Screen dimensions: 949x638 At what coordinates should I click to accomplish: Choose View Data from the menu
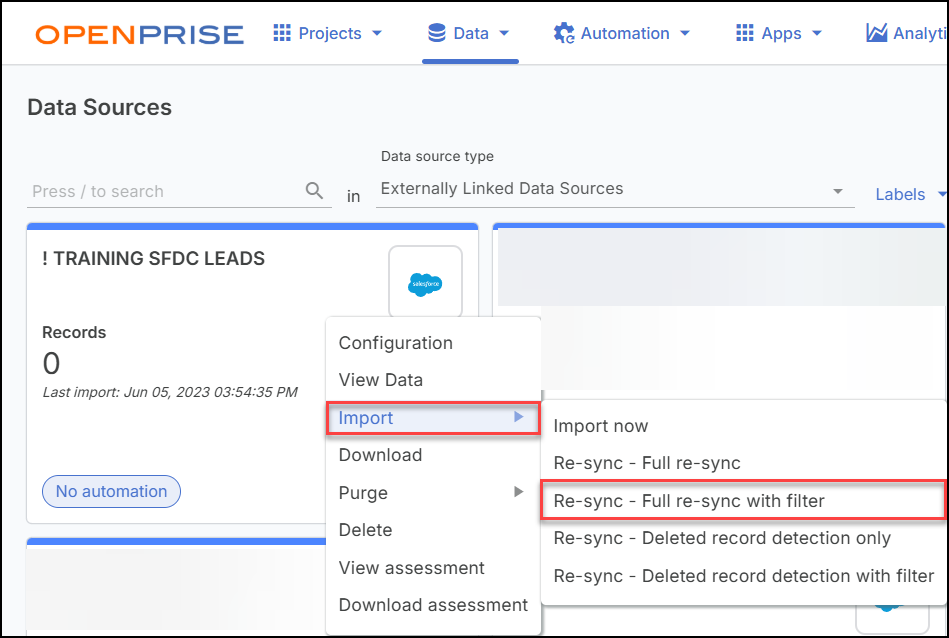[x=433, y=380]
